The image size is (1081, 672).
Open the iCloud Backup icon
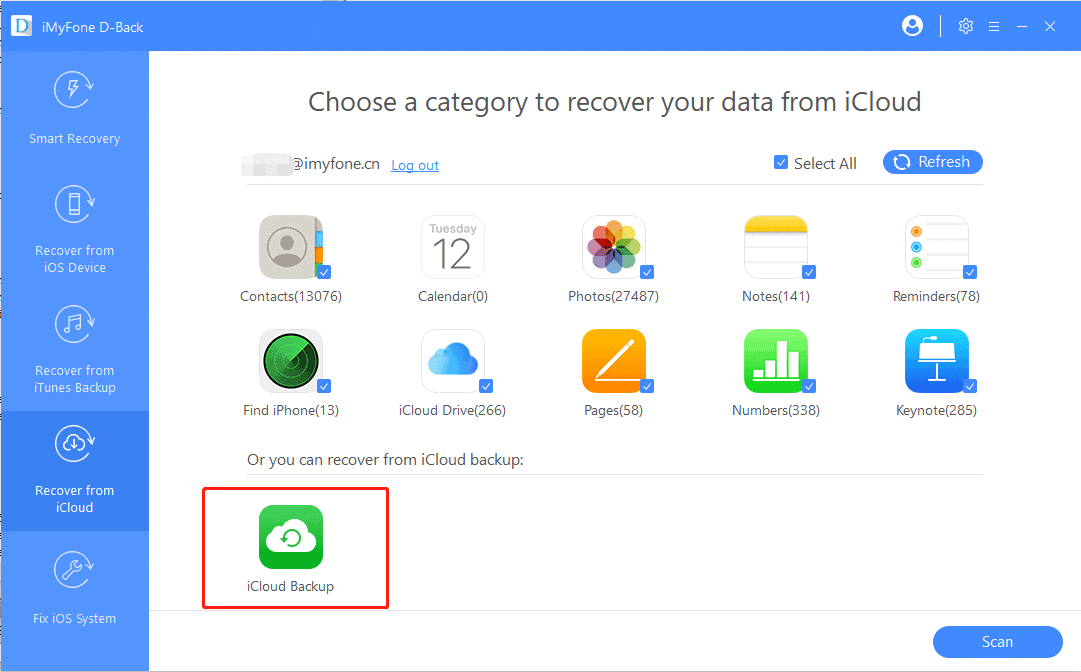[291, 537]
